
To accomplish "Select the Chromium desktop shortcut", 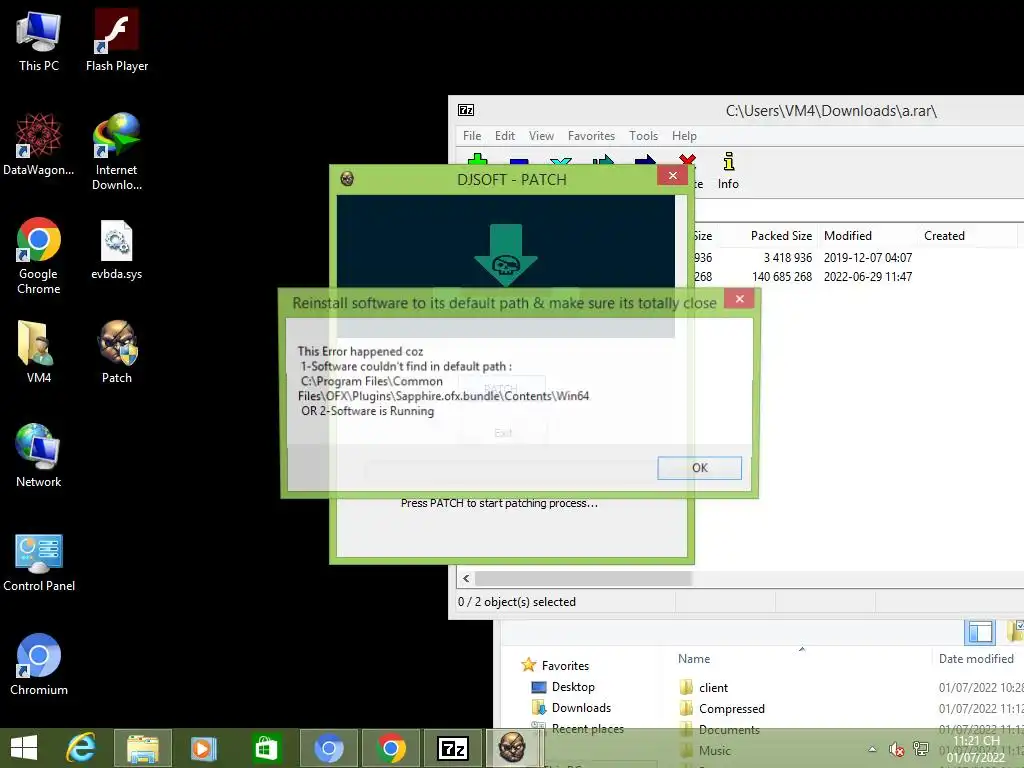I will tap(39, 664).
